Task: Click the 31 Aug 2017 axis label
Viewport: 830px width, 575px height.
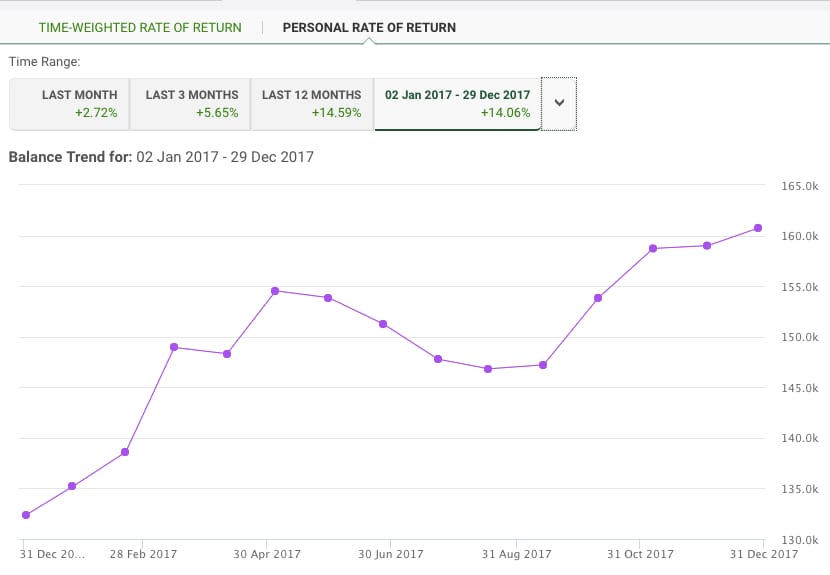Action: coord(517,554)
